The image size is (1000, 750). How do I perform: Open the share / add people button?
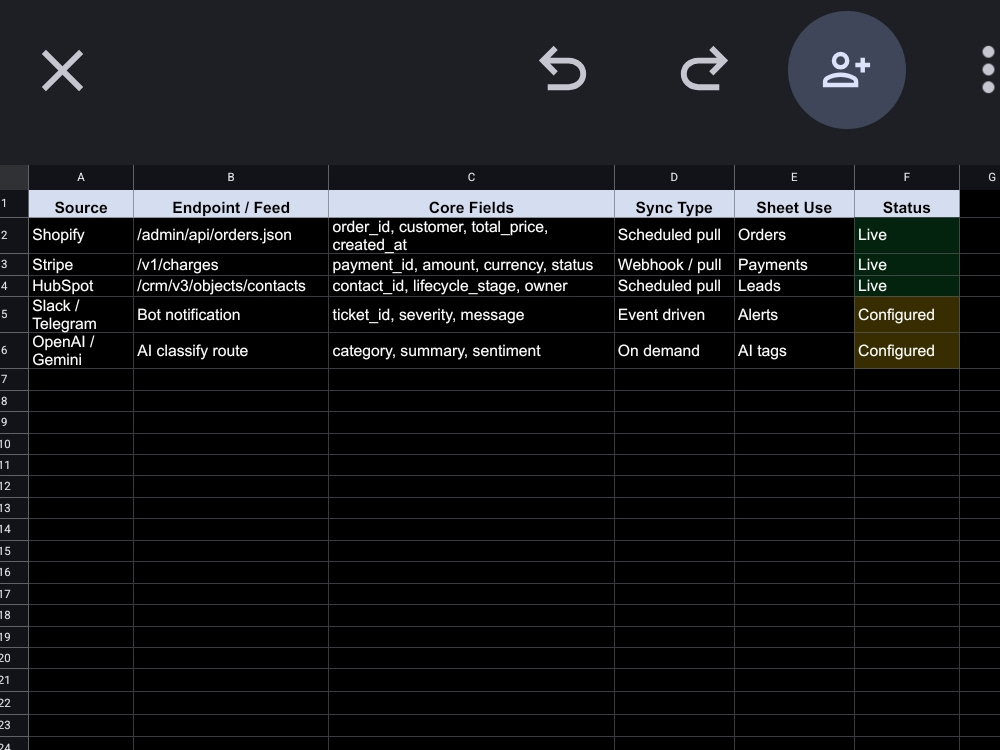coord(846,70)
